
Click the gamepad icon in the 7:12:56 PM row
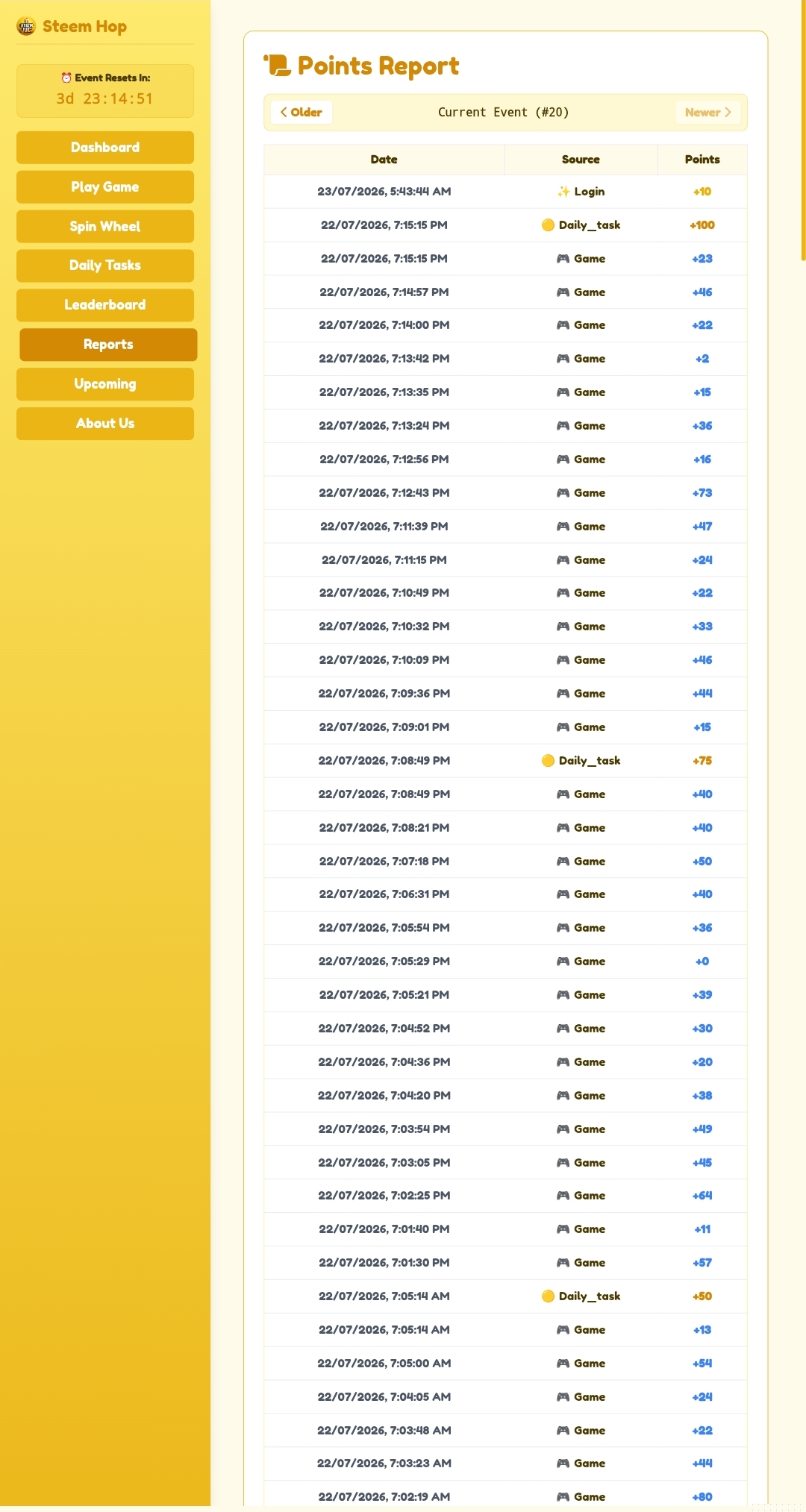click(x=563, y=459)
